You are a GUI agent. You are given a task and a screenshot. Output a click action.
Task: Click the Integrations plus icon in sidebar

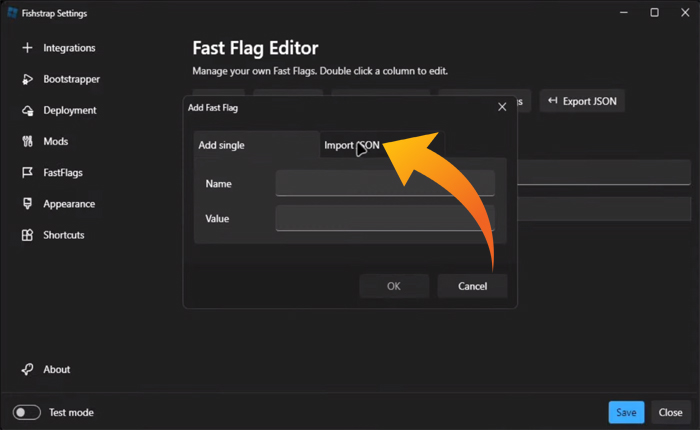pos(27,48)
